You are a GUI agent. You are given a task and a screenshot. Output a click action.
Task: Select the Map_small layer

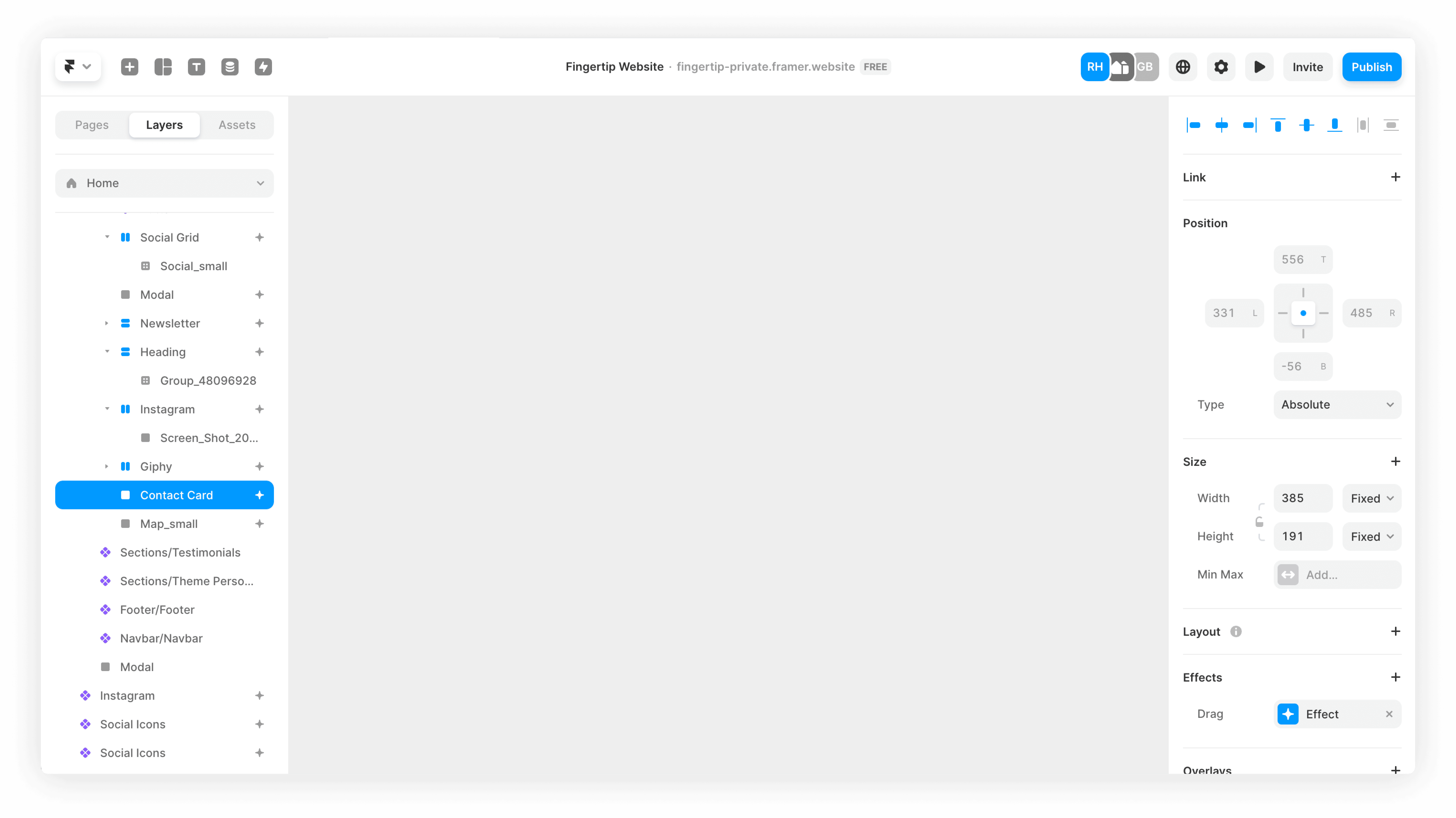[164, 524]
